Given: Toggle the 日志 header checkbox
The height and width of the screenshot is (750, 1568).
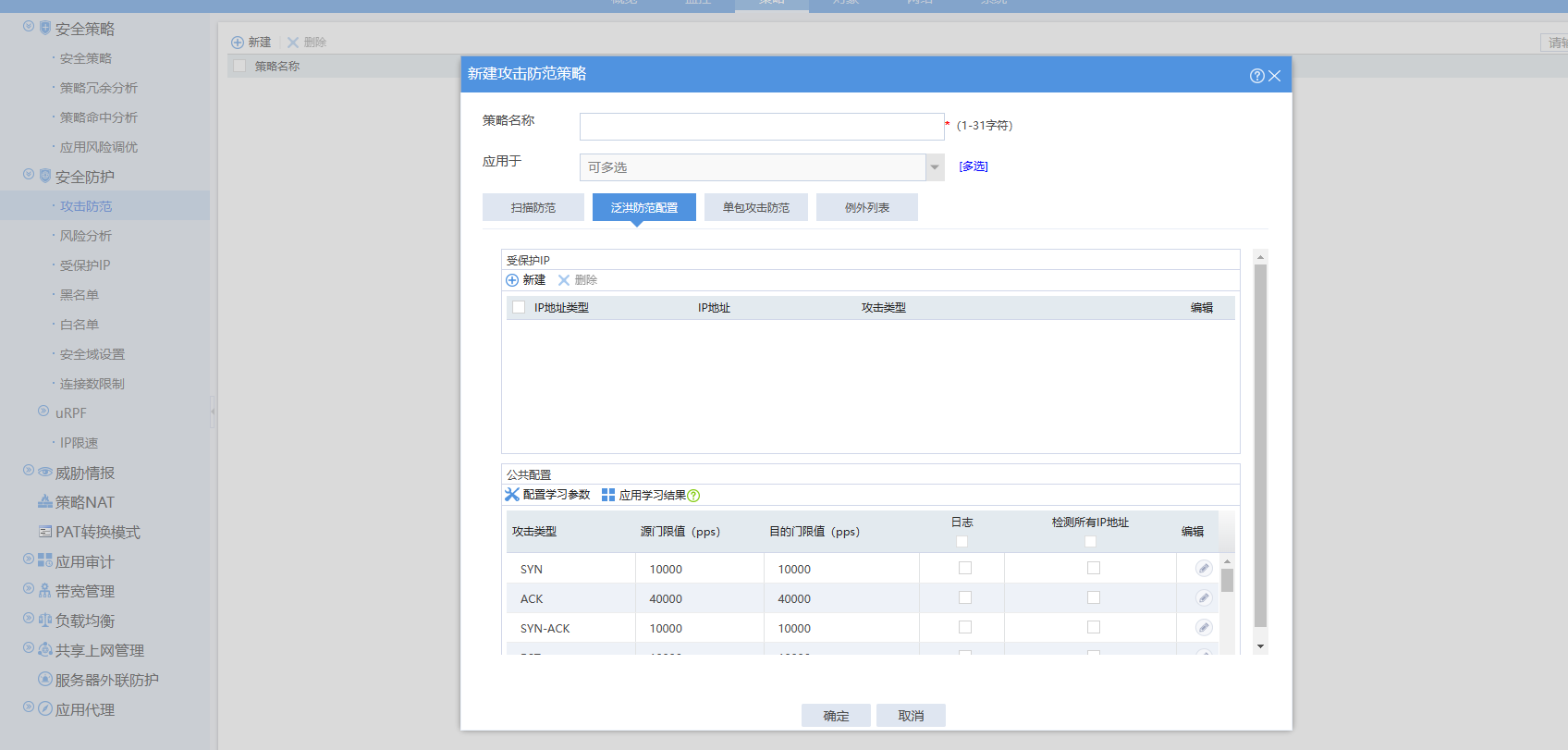Looking at the screenshot, I should point(962,542).
